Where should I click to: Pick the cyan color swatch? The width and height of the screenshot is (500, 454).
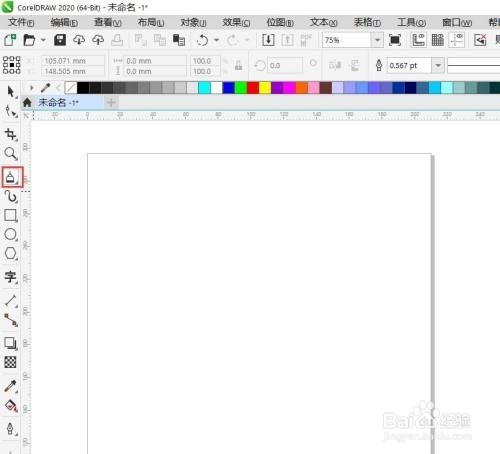(204, 88)
